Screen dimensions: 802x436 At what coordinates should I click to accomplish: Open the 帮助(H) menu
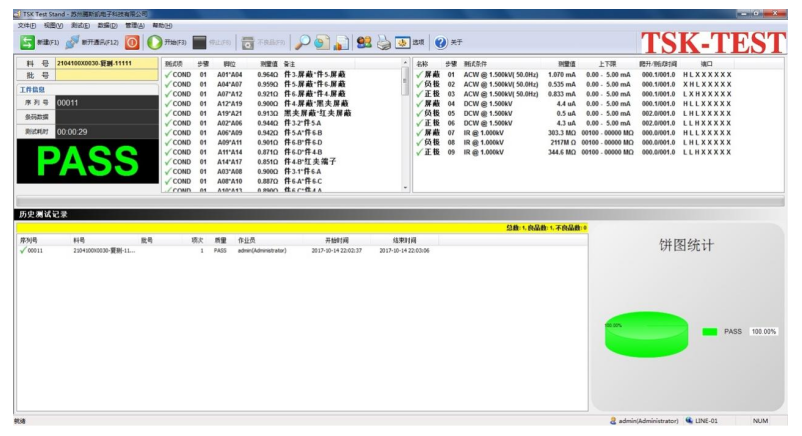[x=161, y=25]
